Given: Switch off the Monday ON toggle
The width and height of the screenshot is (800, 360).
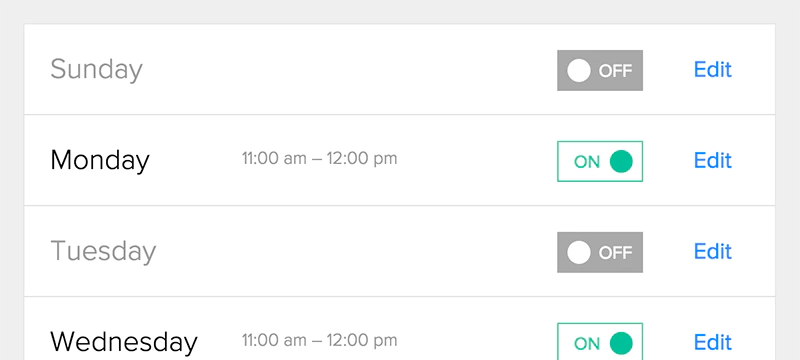Looking at the screenshot, I should pyautogui.click(x=599, y=161).
